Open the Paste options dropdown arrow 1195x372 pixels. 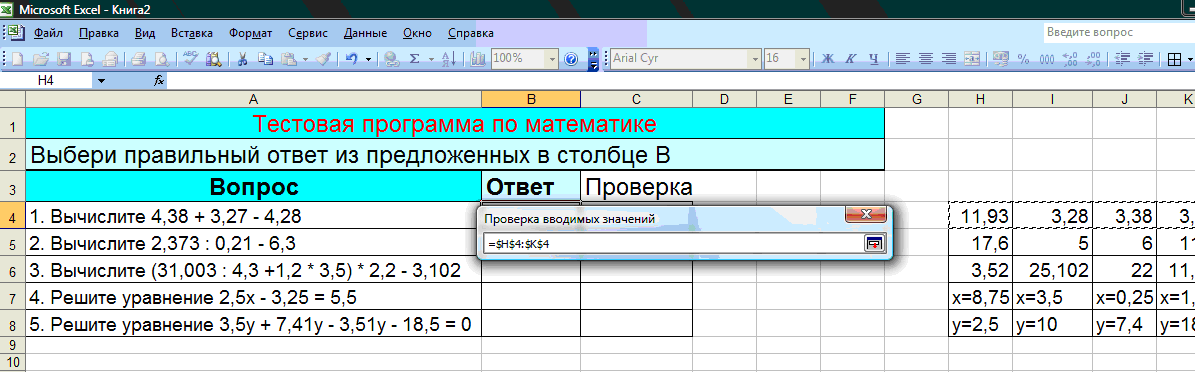305,59
